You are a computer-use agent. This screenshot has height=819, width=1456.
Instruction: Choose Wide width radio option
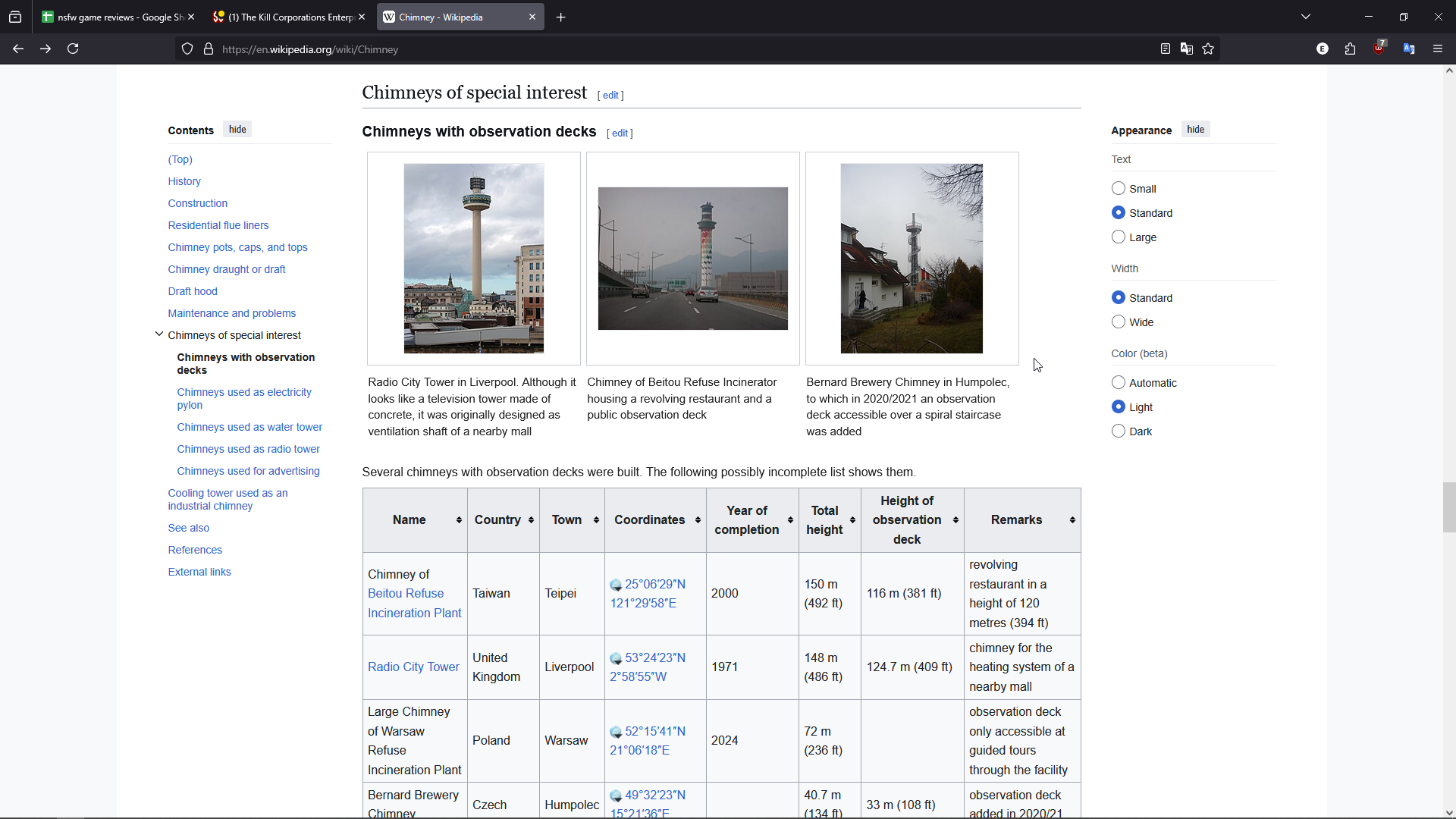tap(1119, 322)
